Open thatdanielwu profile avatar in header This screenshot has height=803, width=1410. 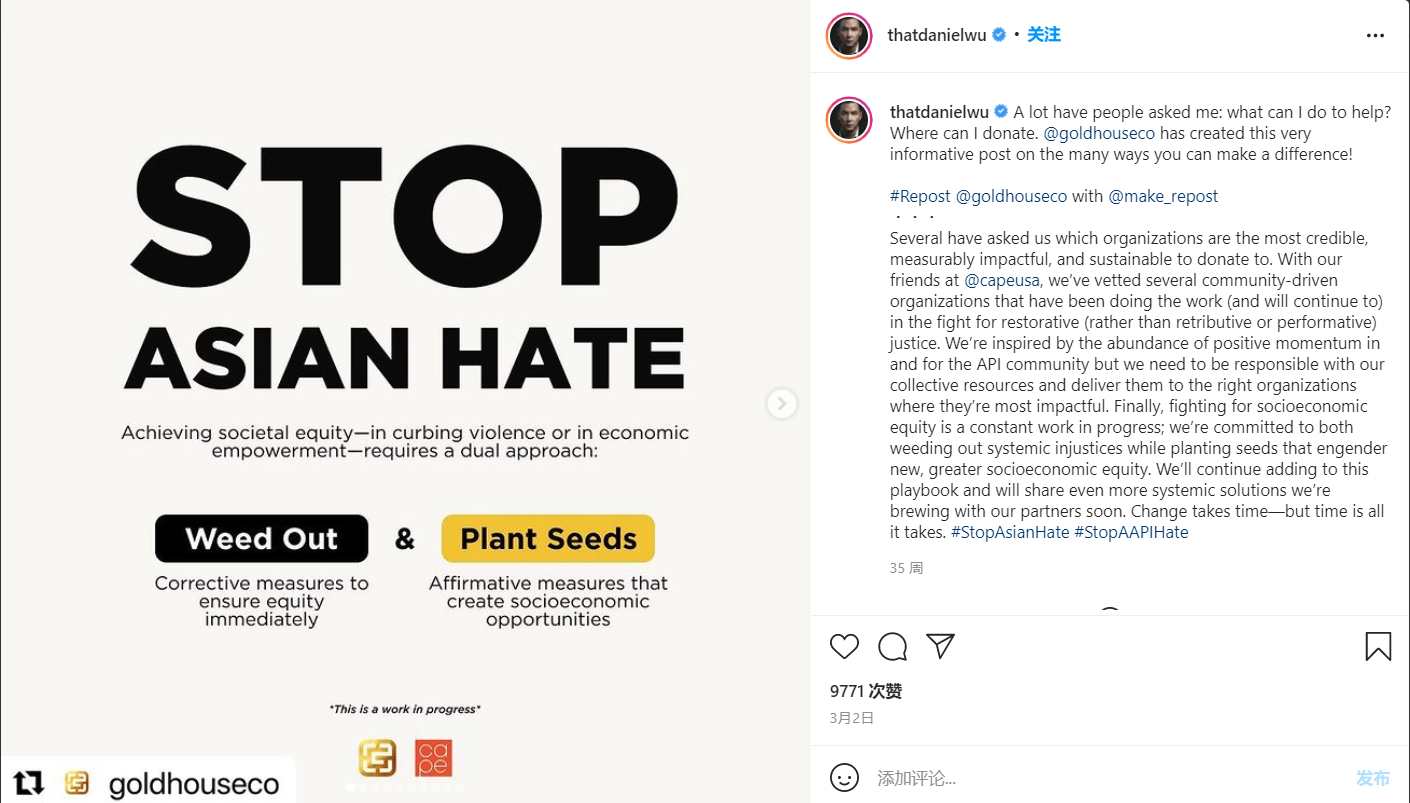point(849,36)
